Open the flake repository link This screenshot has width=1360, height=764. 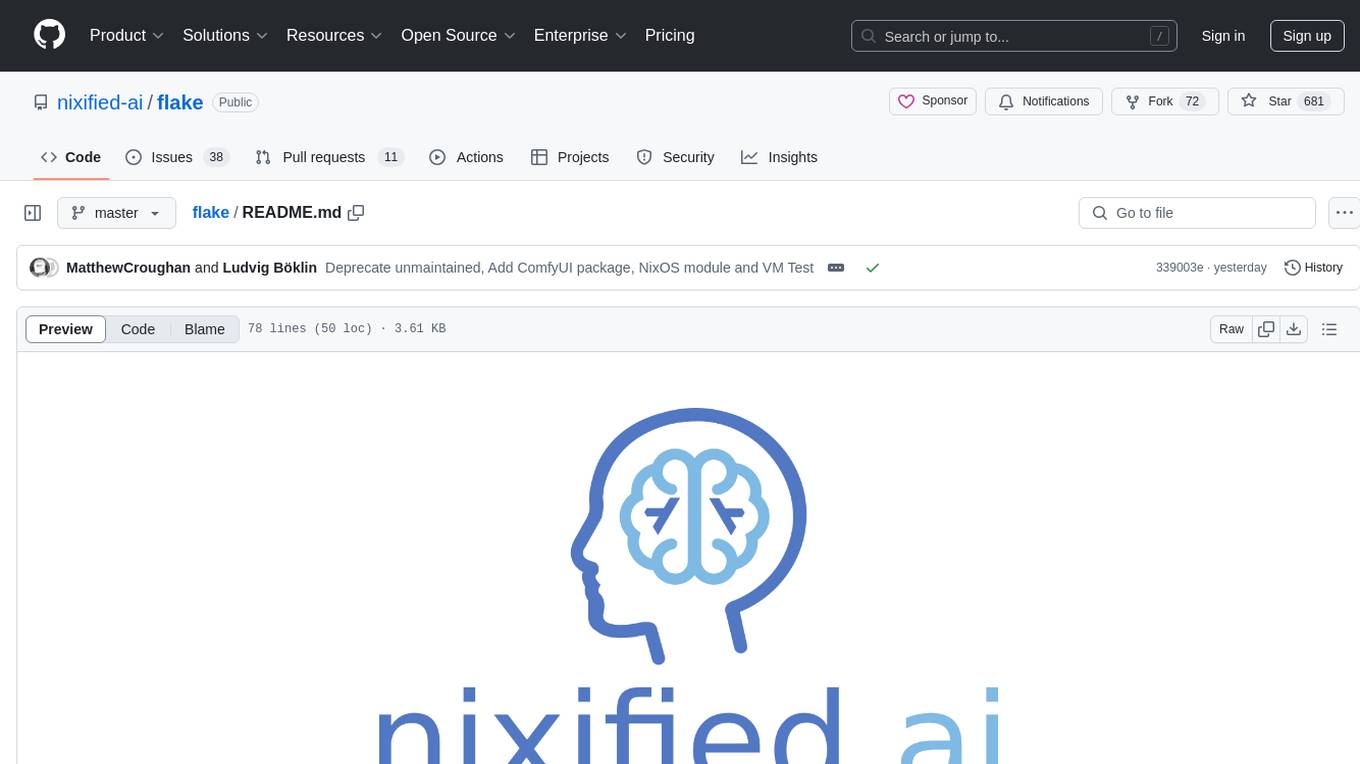click(180, 102)
